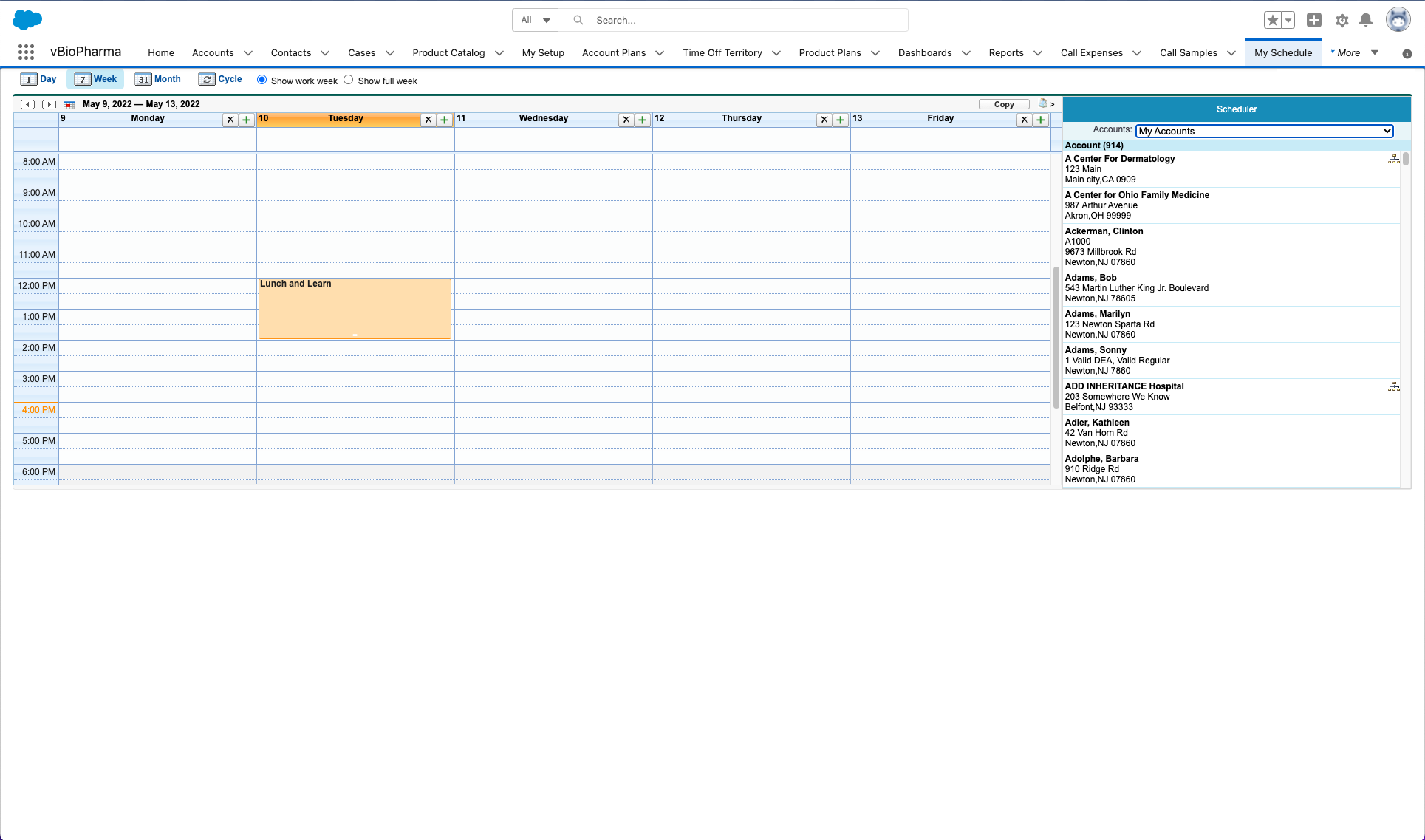Image resolution: width=1425 pixels, height=840 pixels.
Task: Expand the Accounts tab menu chevron
Action: pyautogui.click(x=248, y=53)
